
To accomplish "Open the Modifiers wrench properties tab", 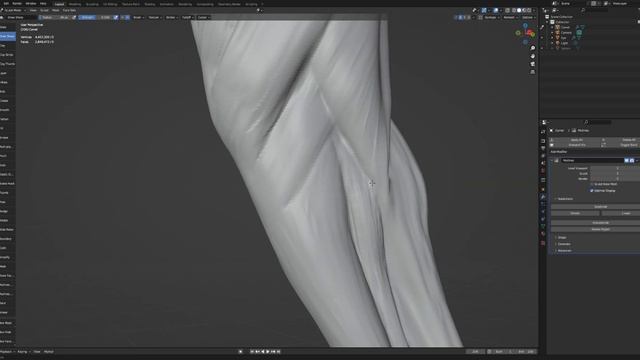I will [x=543, y=197].
